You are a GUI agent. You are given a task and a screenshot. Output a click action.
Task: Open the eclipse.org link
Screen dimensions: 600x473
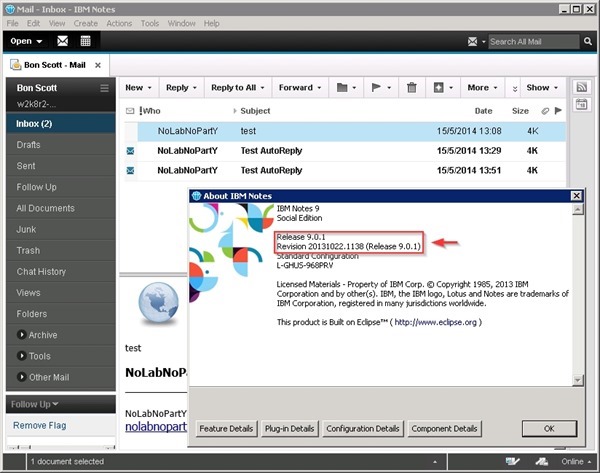[435, 322]
